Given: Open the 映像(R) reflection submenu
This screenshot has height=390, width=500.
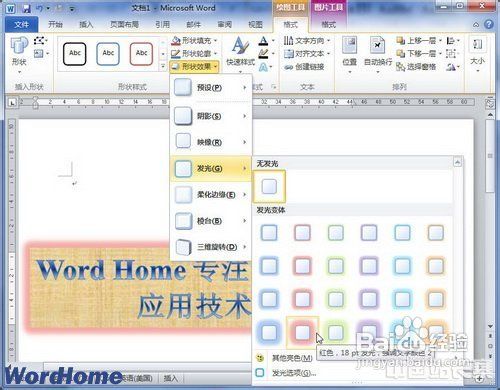Looking at the screenshot, I should [x=211, y=142].
